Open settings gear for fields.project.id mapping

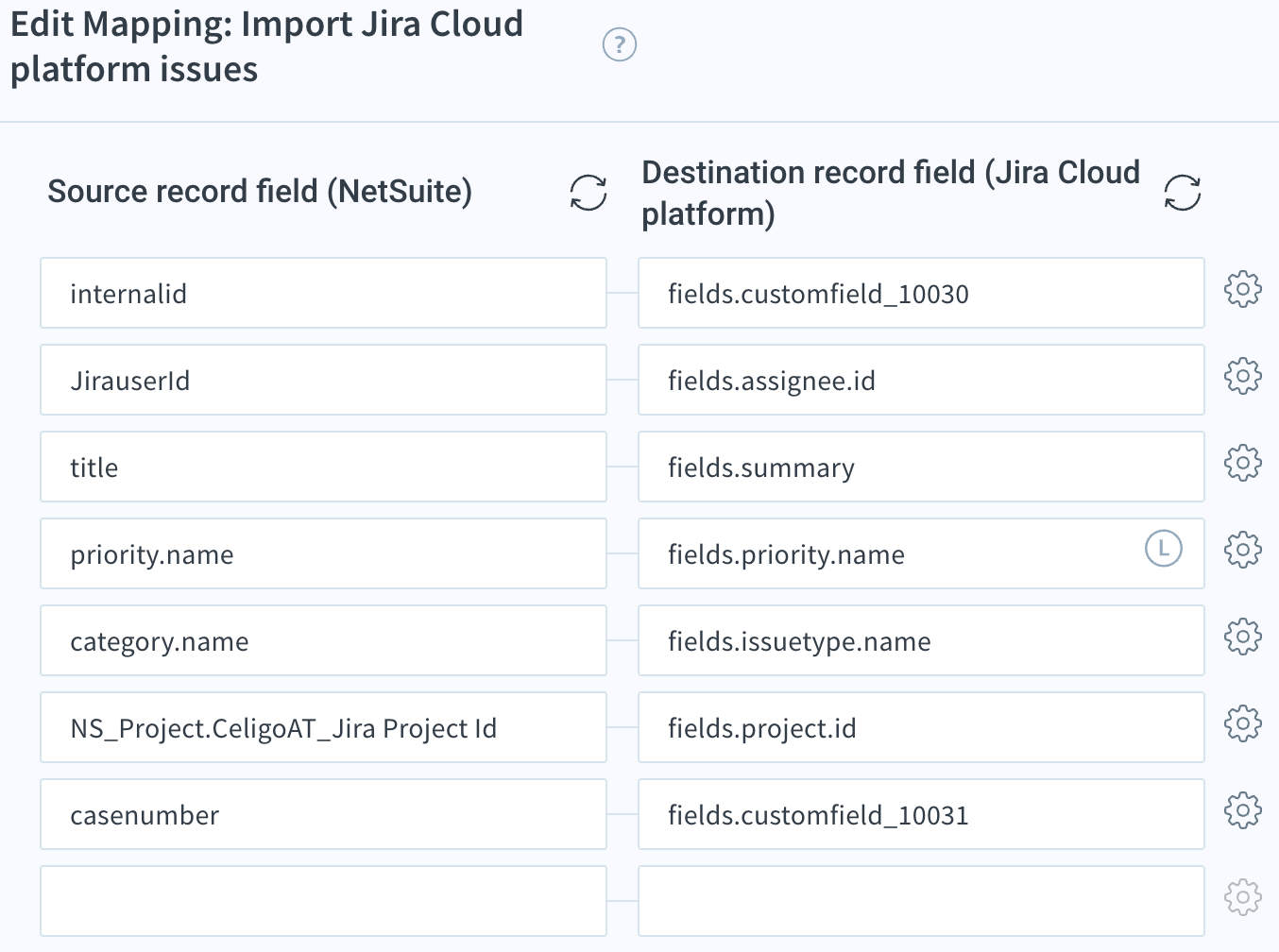(x=1243, y=723)
